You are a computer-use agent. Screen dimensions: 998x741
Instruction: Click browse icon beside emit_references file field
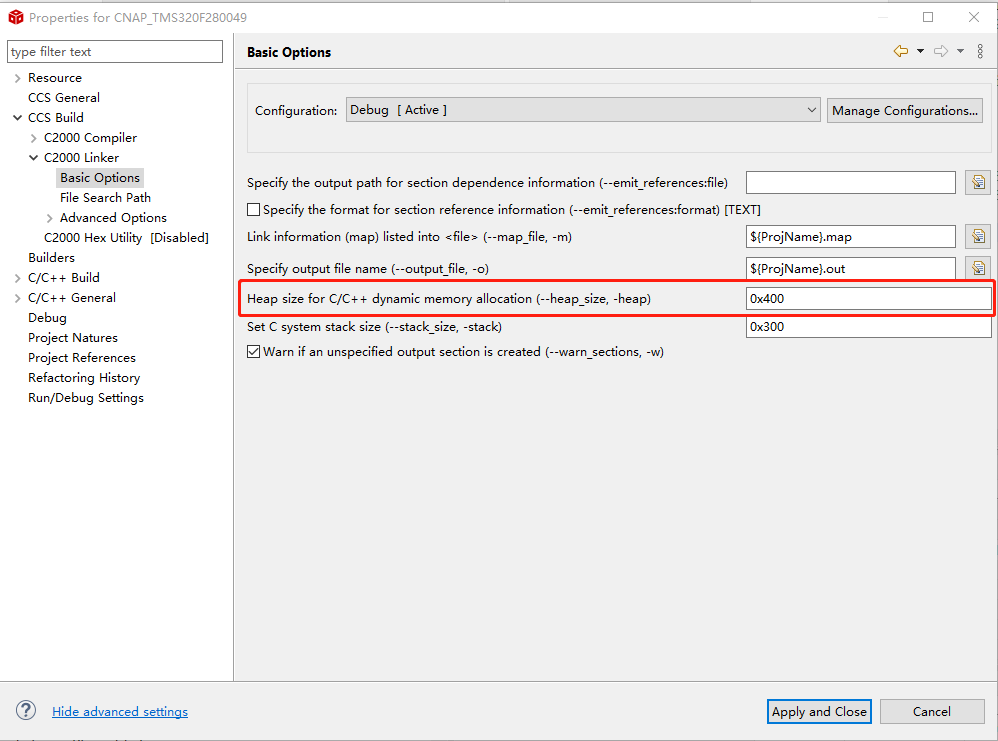pyautogui.click(x=977, y=182)
